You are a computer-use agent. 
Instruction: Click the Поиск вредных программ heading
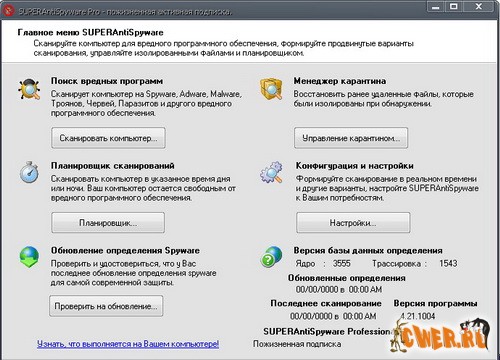tap(107, 81)
